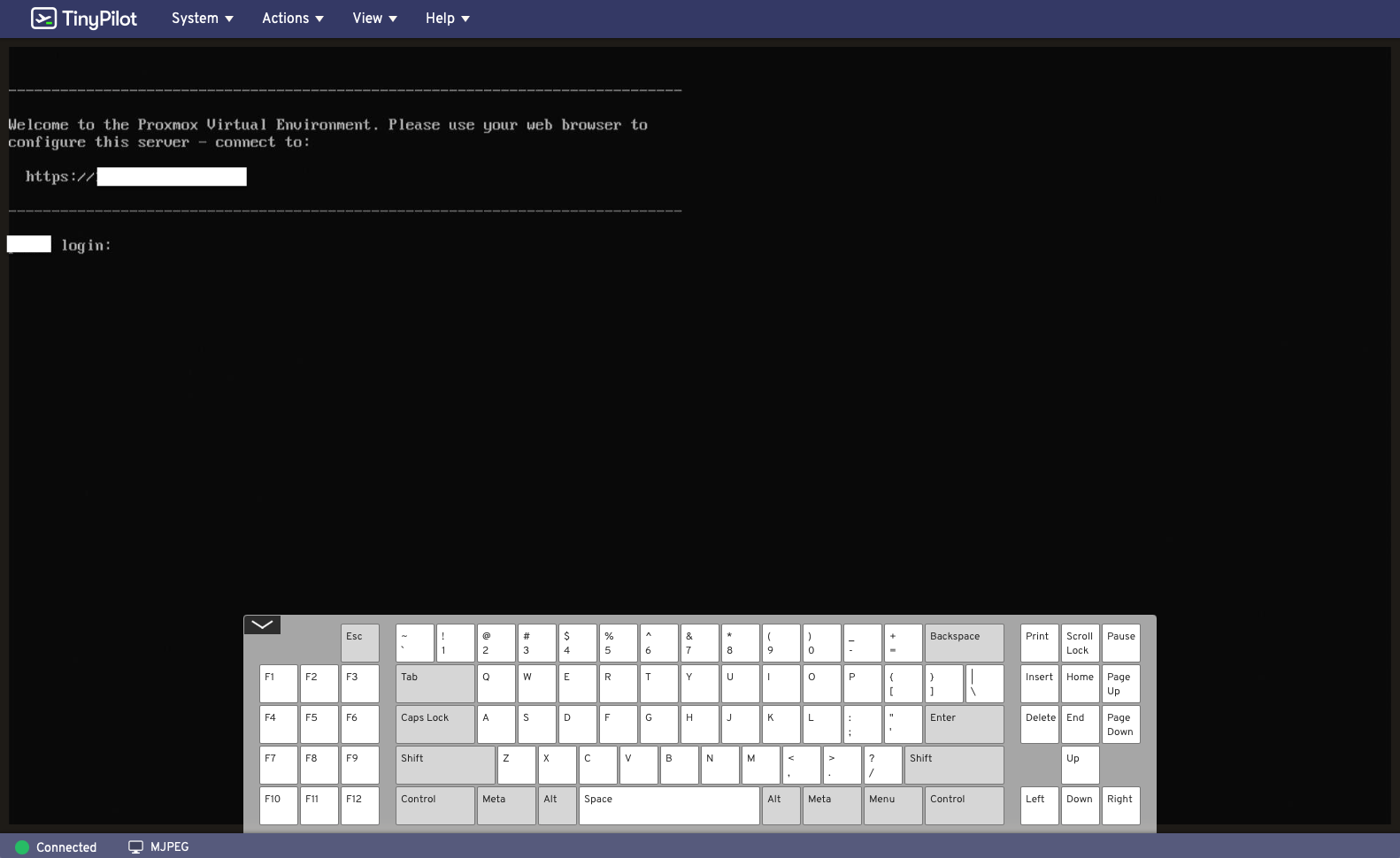Click the Pause key
This screenshot has height=858, width=1400.
tap(1121, 643)
